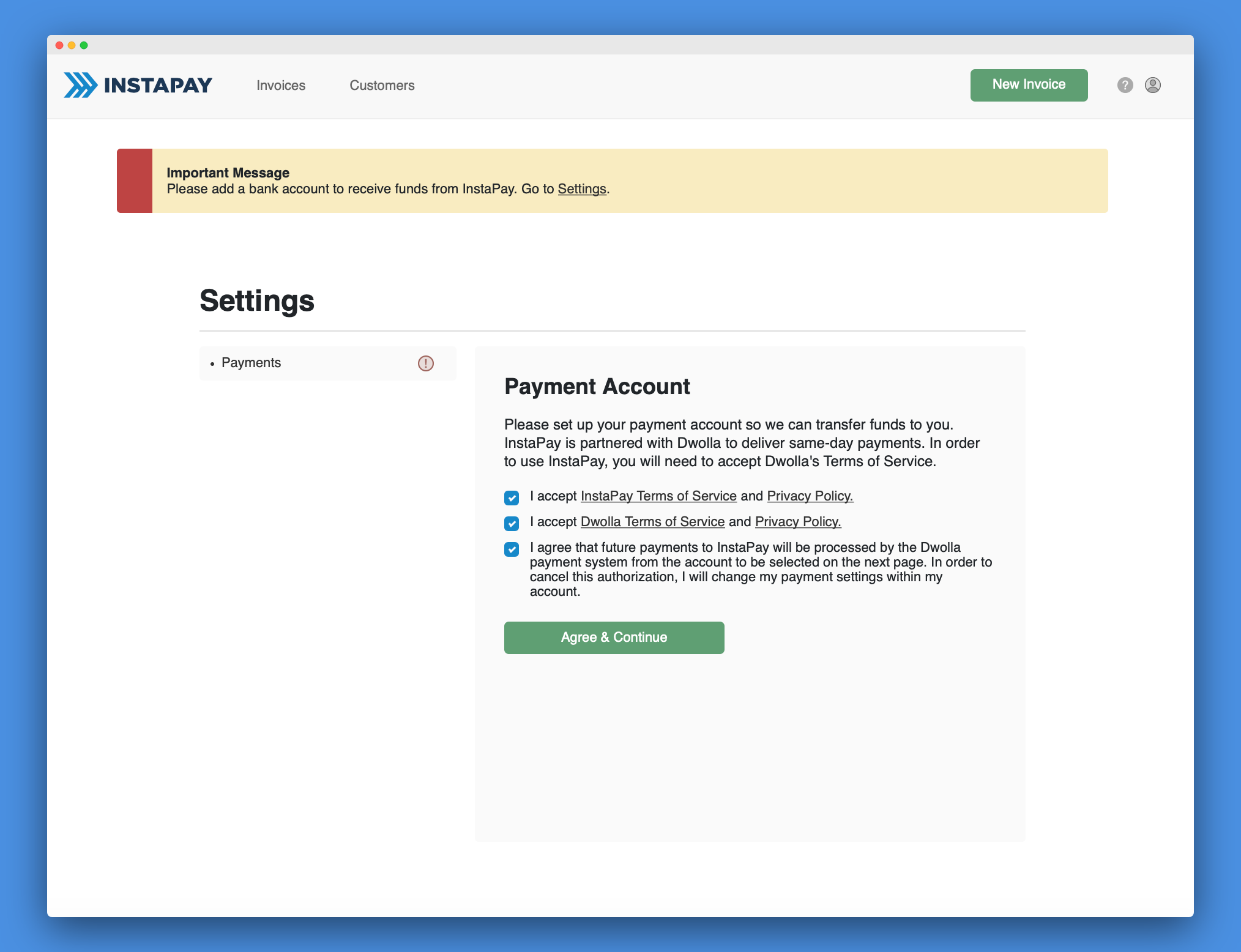
Task: Click the Agree & Continue button
Action: tap(614, 638)
